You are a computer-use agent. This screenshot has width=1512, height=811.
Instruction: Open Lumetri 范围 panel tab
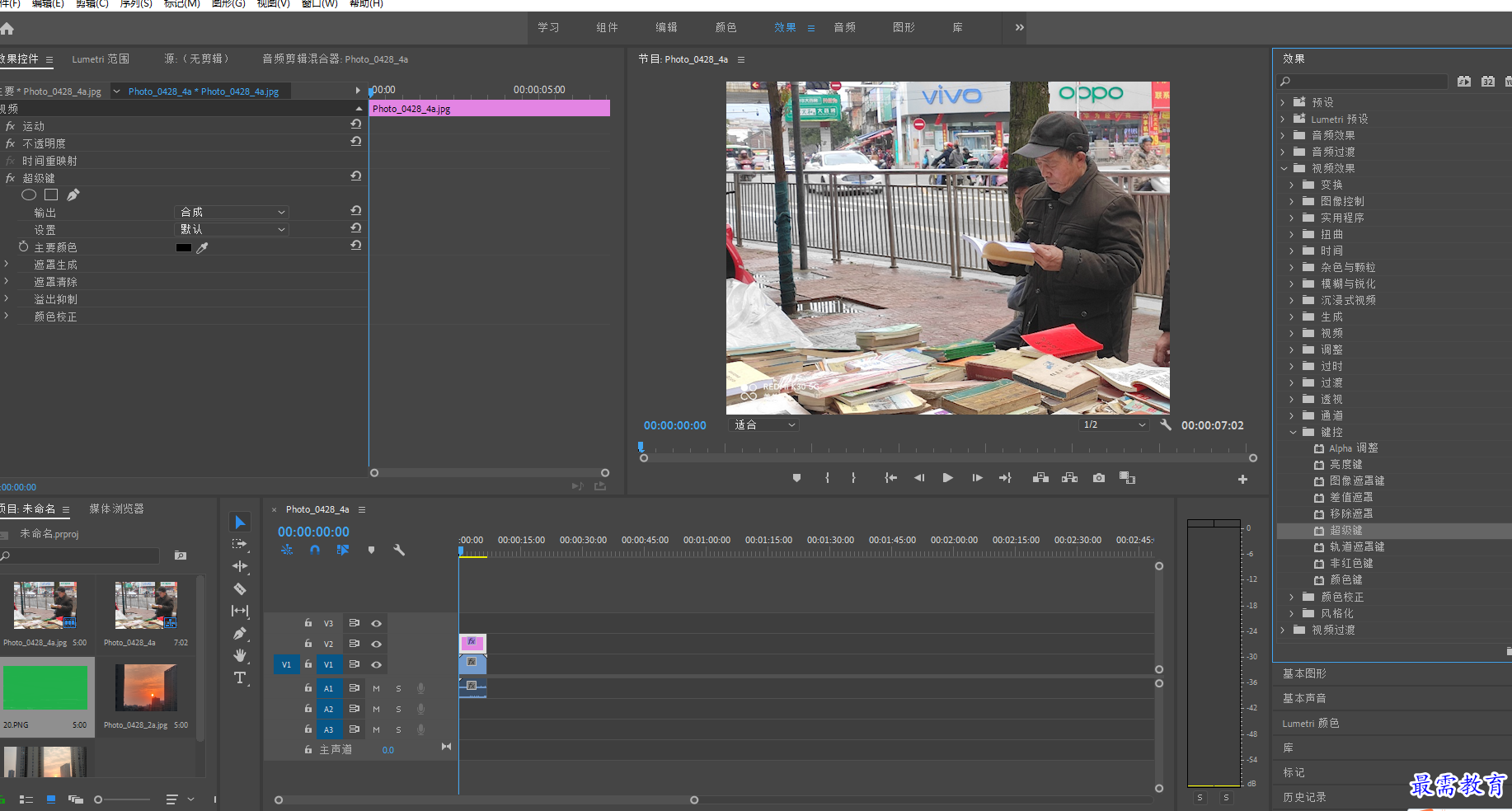click(101, 59)
